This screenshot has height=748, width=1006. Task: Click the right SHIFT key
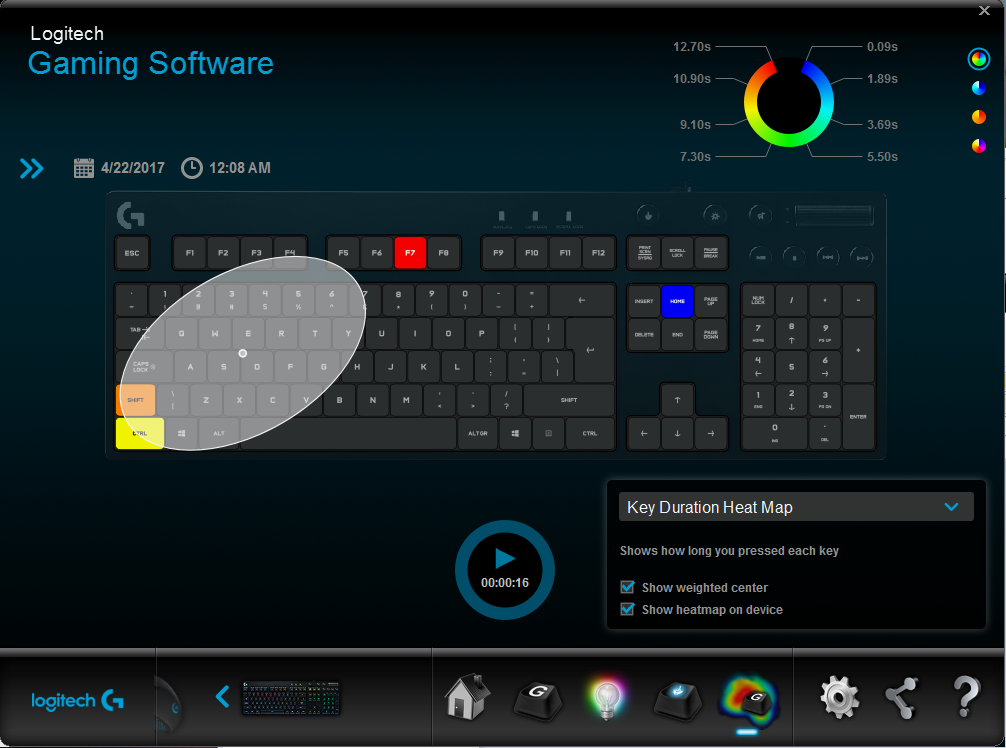(x=569, y=400)
